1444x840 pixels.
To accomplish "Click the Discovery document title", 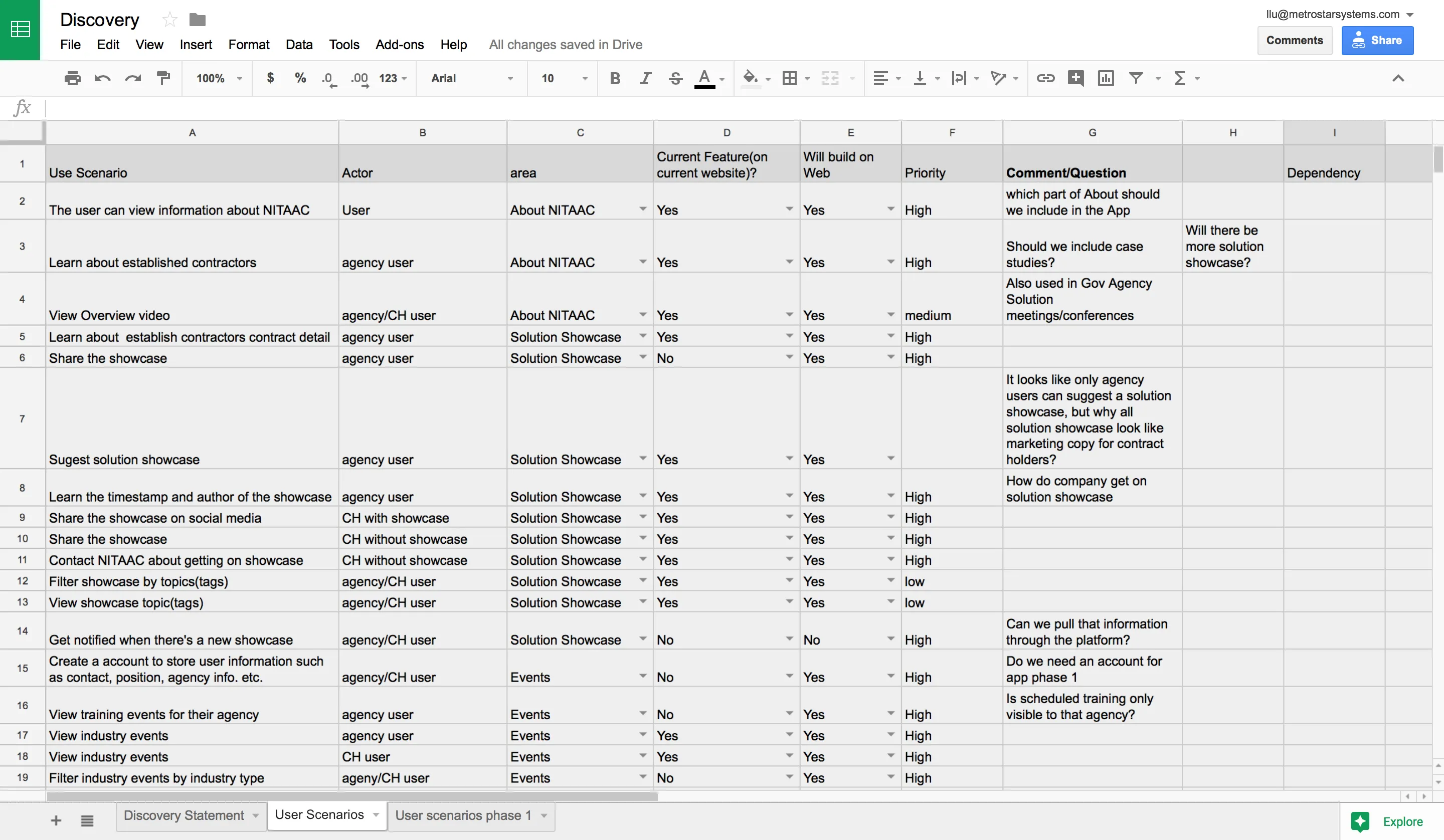I will coord(100,20).
